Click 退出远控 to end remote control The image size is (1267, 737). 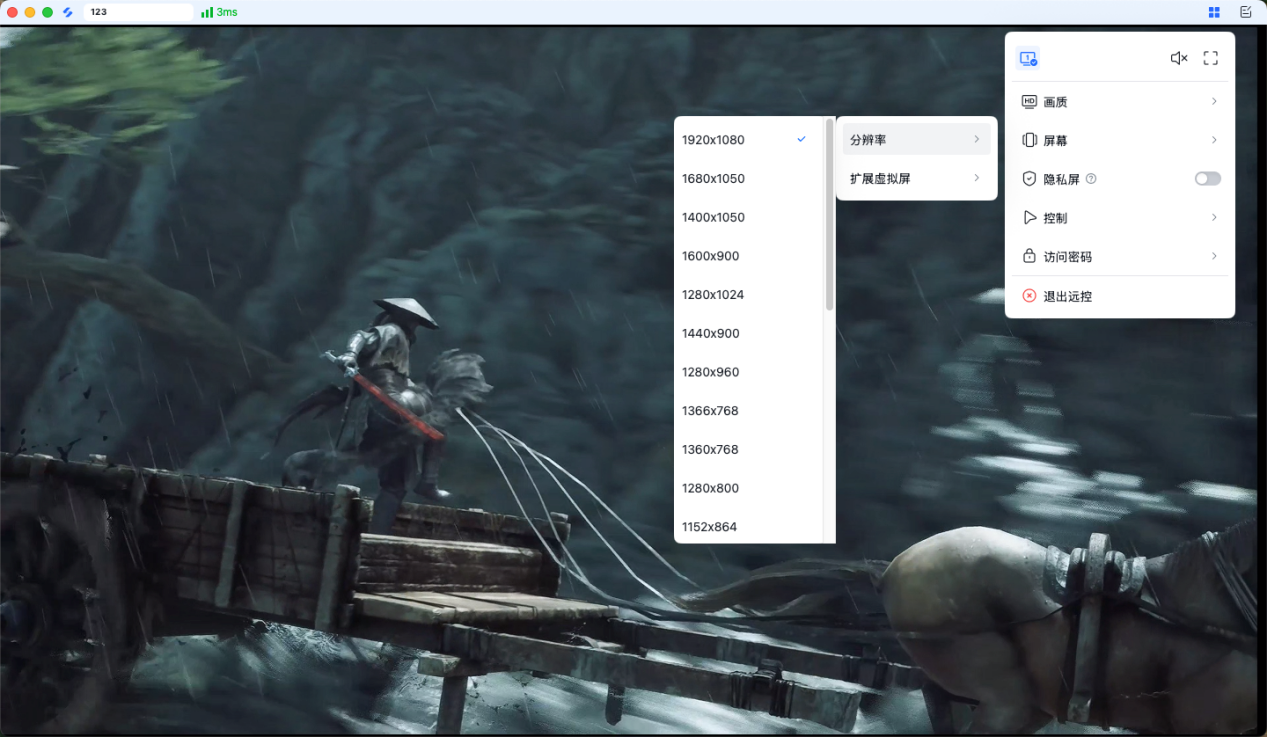coord(1120,297)
